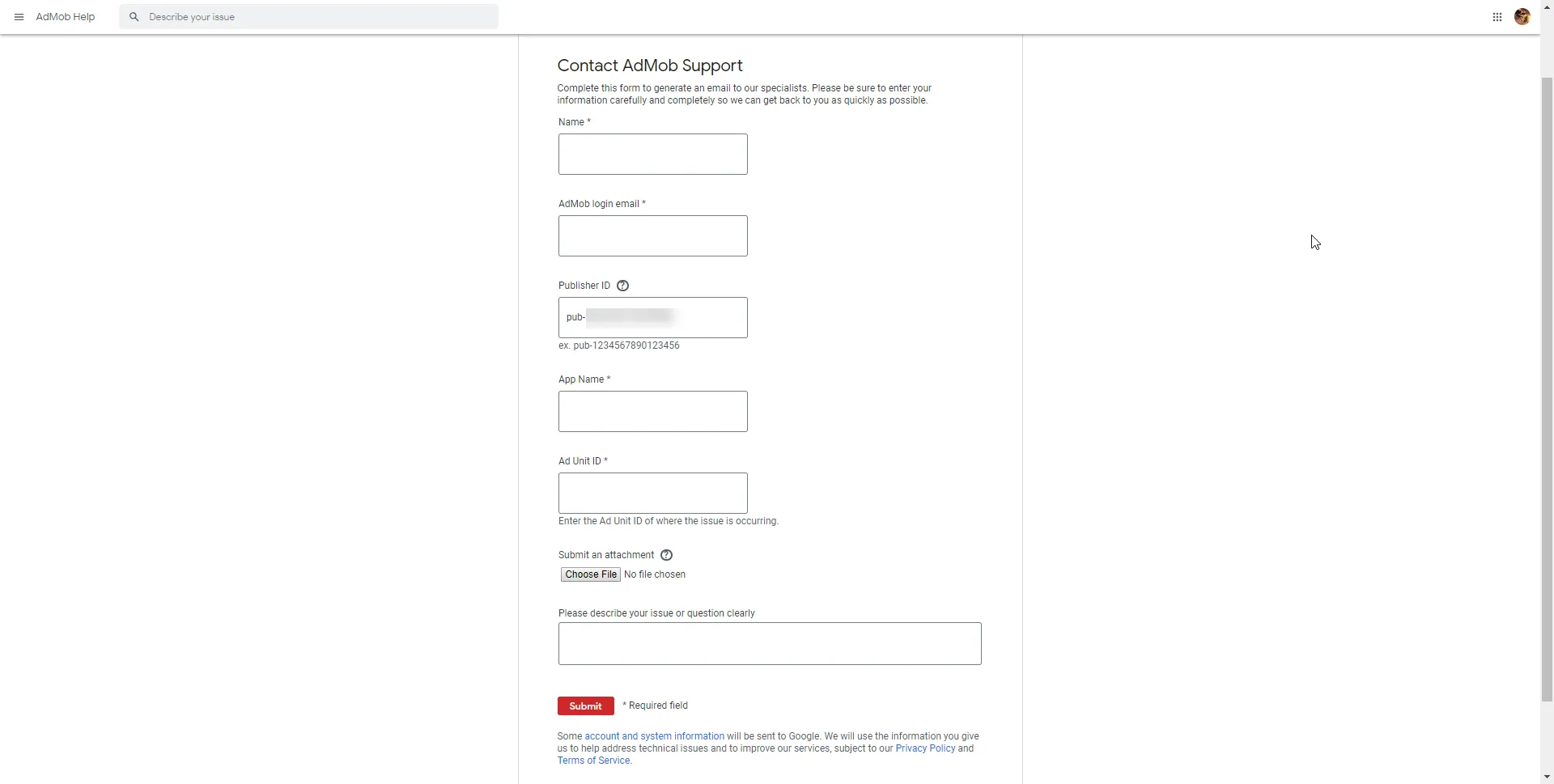
Task: Click the Ad Unit ID helper text
Action: (669, 521)
